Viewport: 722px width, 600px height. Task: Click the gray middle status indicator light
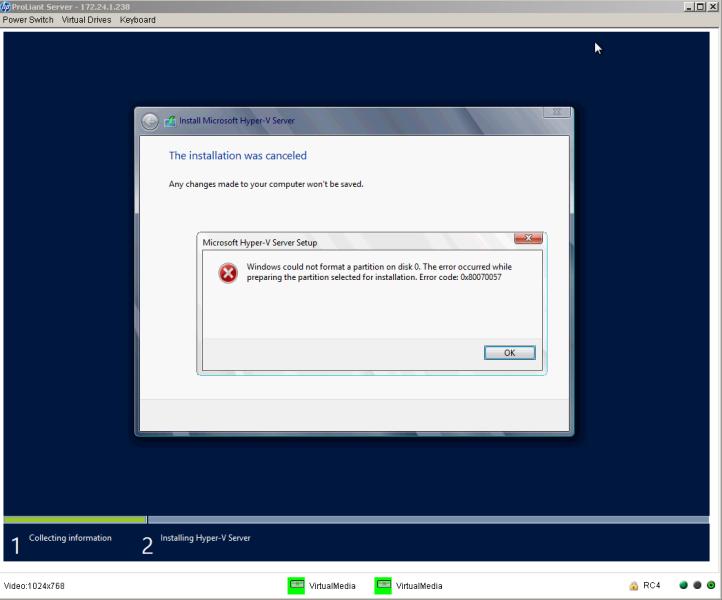point(697,585)
